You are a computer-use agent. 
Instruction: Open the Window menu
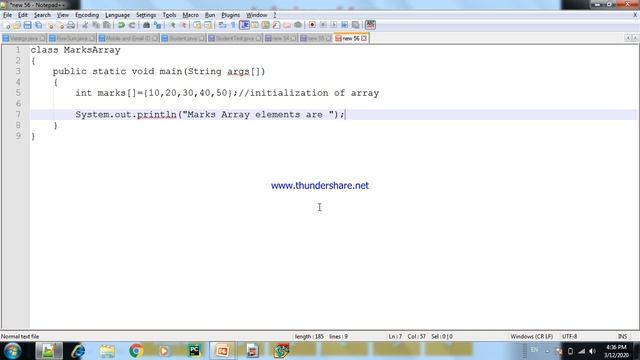(x=256, y=15)
